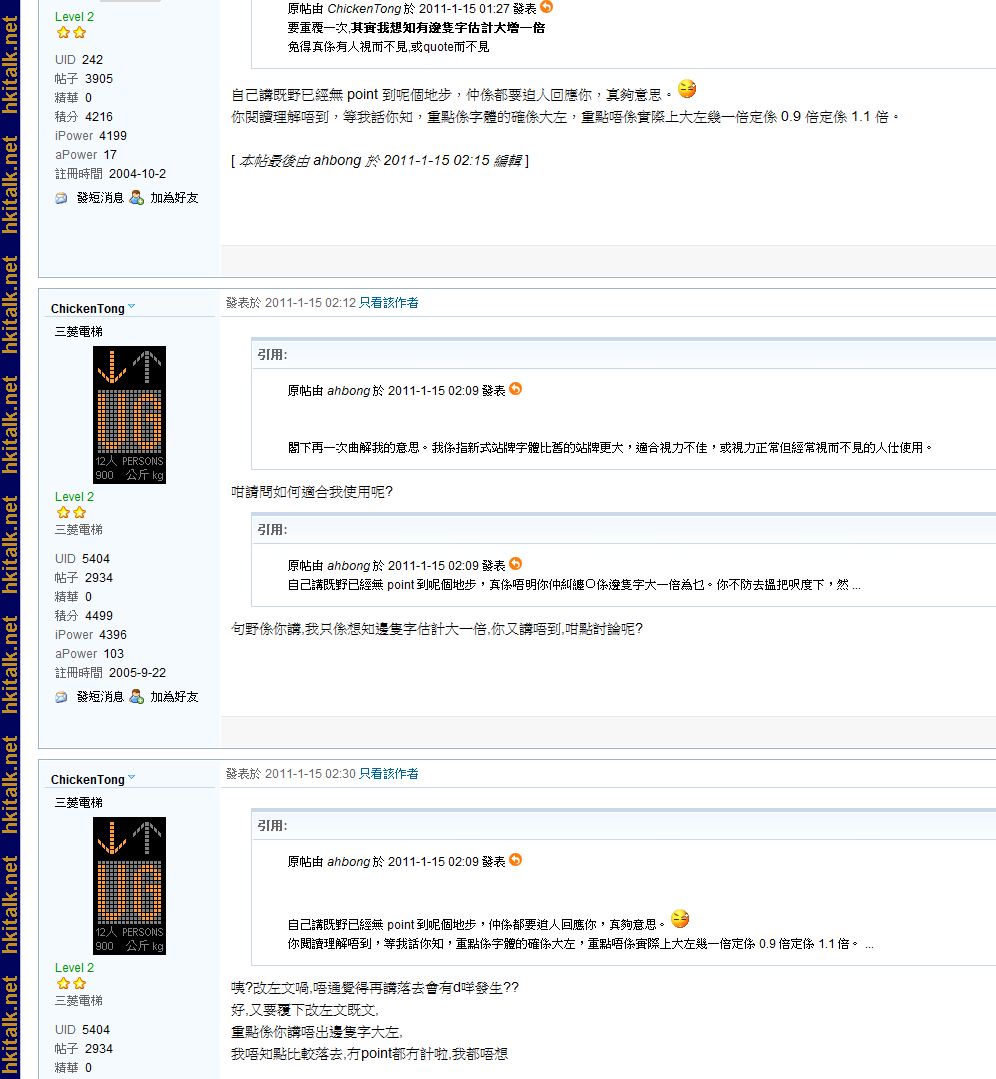Expand the arrow beside ChickenTong in the 02:30 post

(132, 778)
